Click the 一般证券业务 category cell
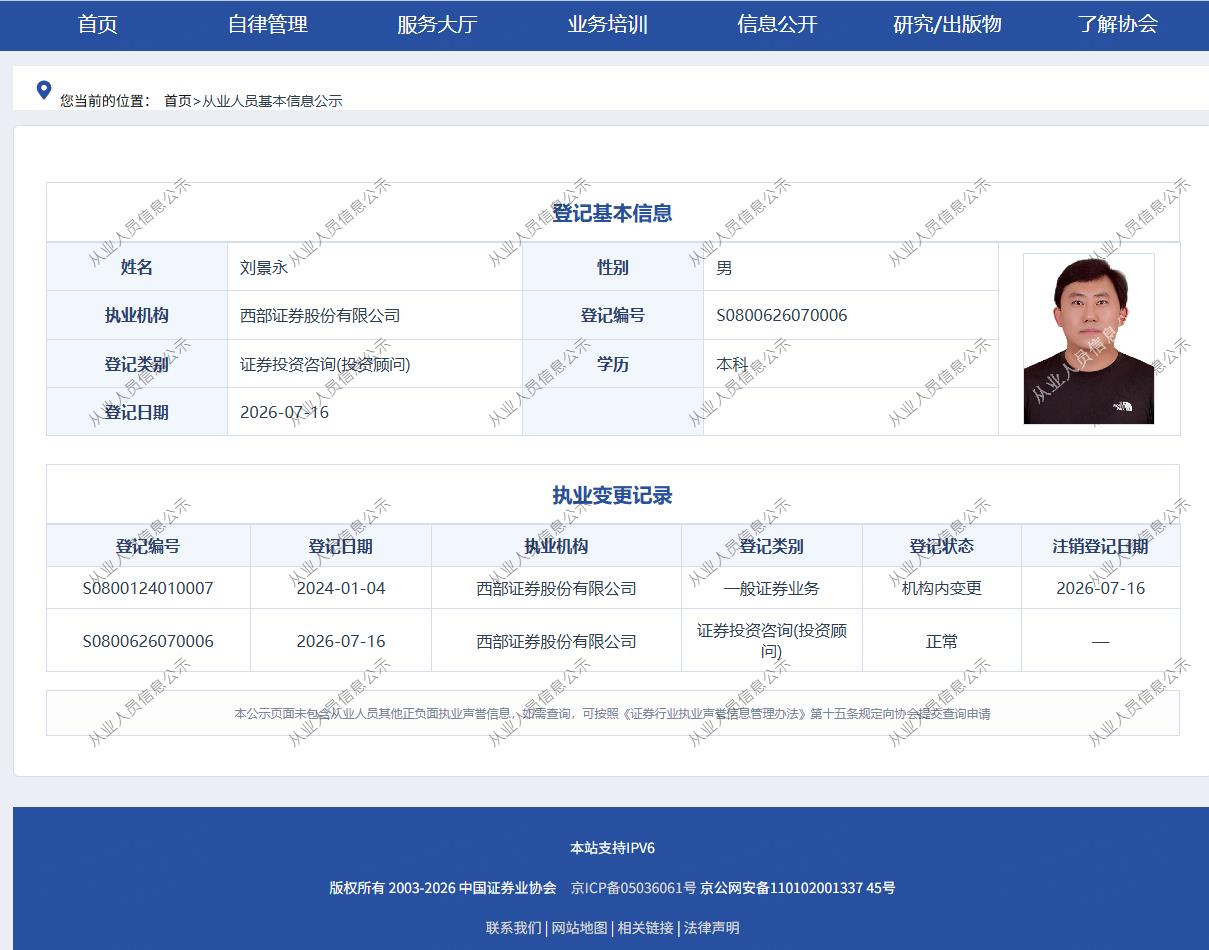The image size is (1209, 950). tap(772, 588)
